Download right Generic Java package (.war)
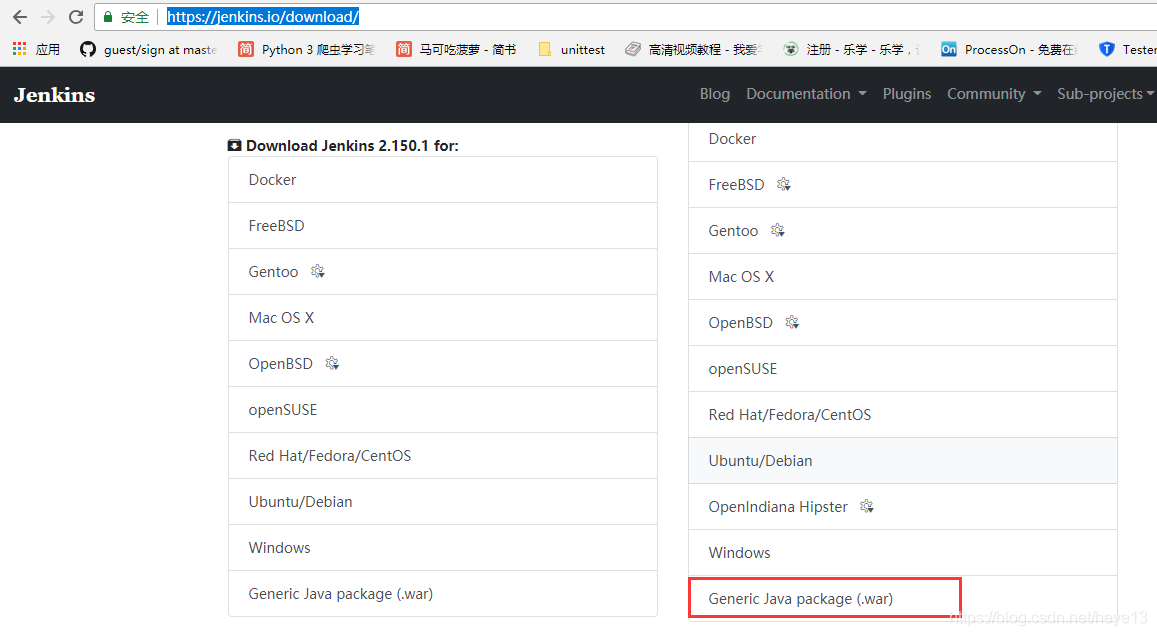The image size is (1157, 636). pyautogui.click(x=902, y=598)
